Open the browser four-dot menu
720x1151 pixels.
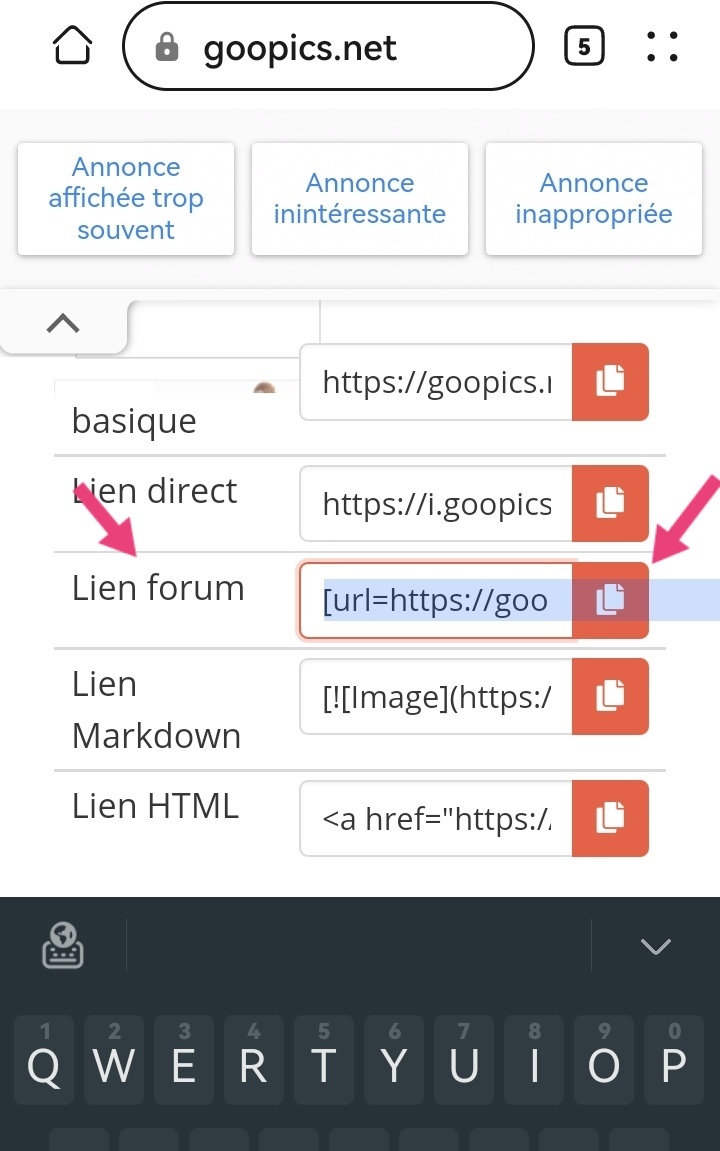(x=662, y=46)
